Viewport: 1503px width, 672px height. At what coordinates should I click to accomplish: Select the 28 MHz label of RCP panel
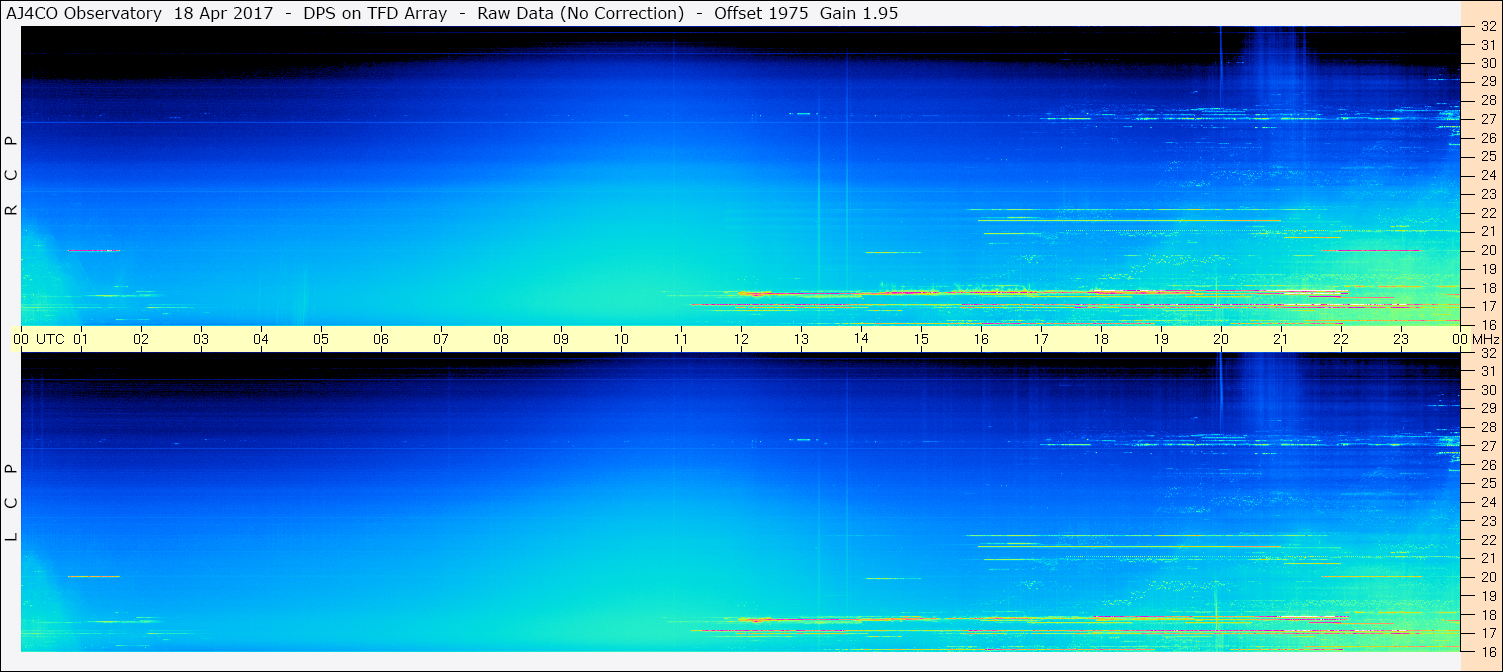pos(1488,100)
